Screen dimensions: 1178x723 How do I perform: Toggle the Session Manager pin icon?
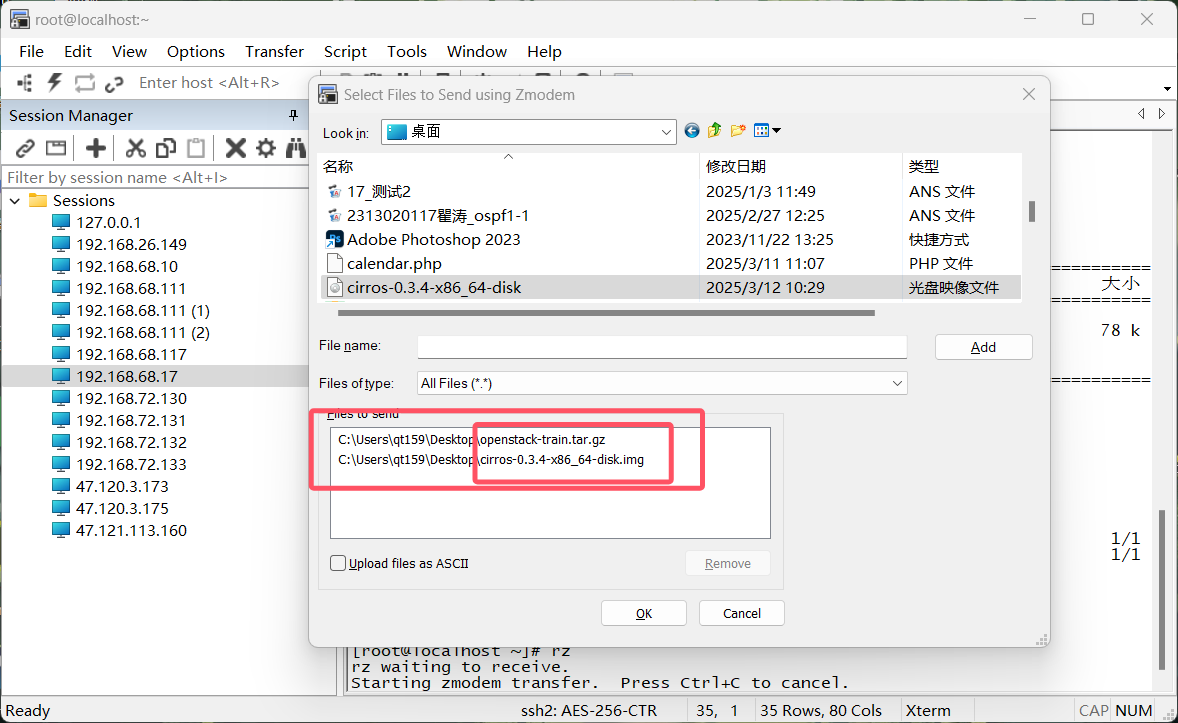pos(293,116)
